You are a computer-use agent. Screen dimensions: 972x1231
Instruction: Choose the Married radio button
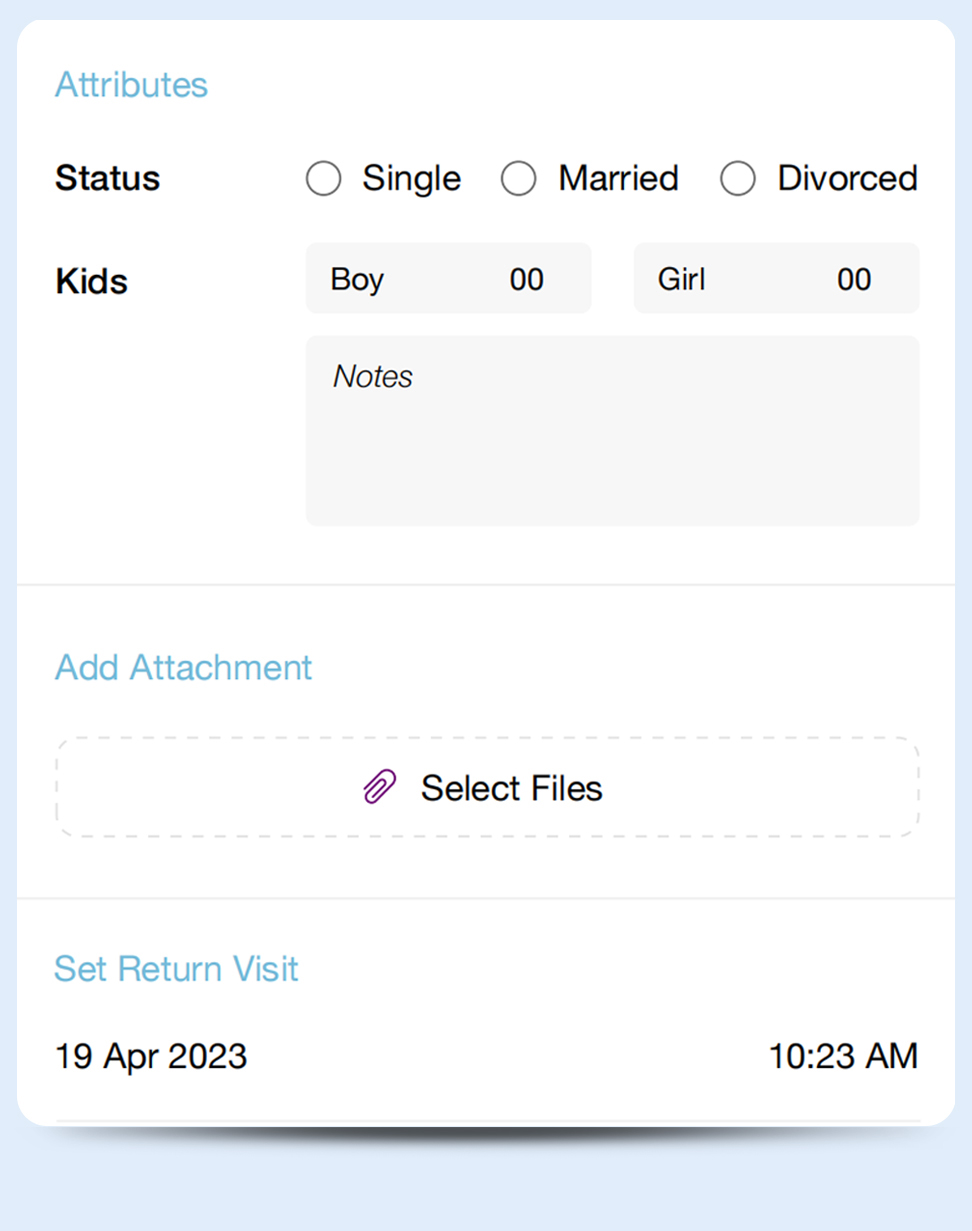pyautogui.click(x=518, y=180)
